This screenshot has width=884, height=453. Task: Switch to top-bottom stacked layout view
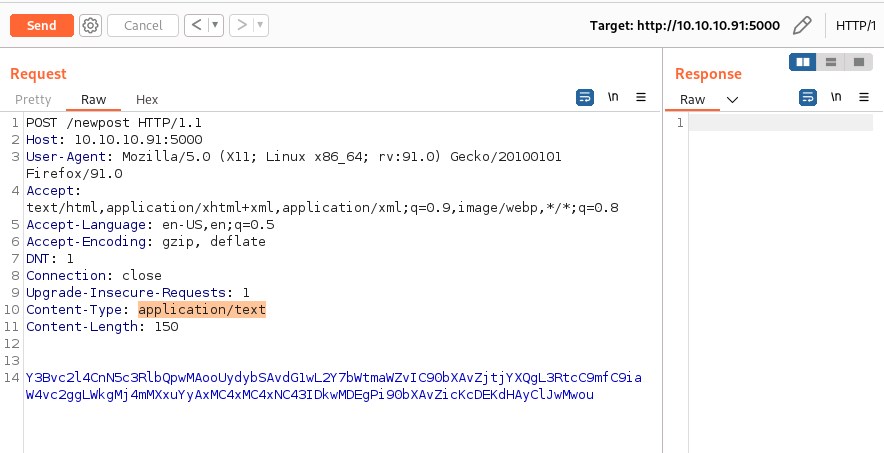830,62
